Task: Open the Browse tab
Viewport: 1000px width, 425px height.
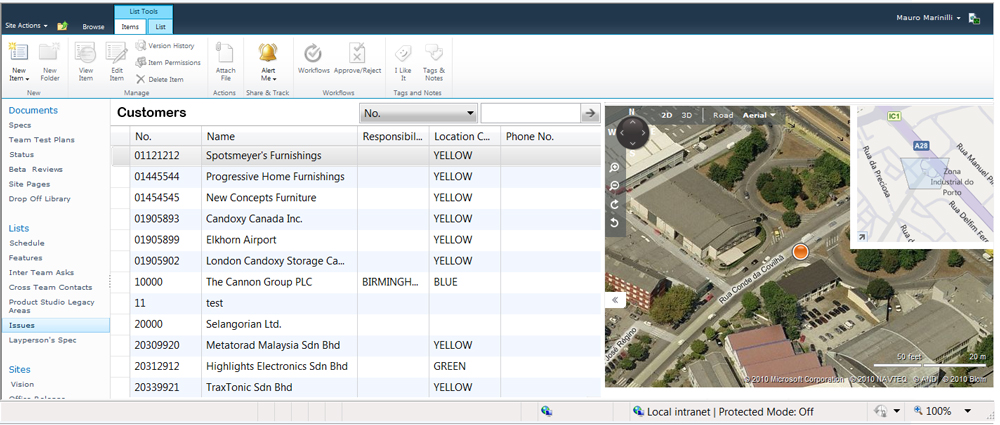Action: pos(93,27)
